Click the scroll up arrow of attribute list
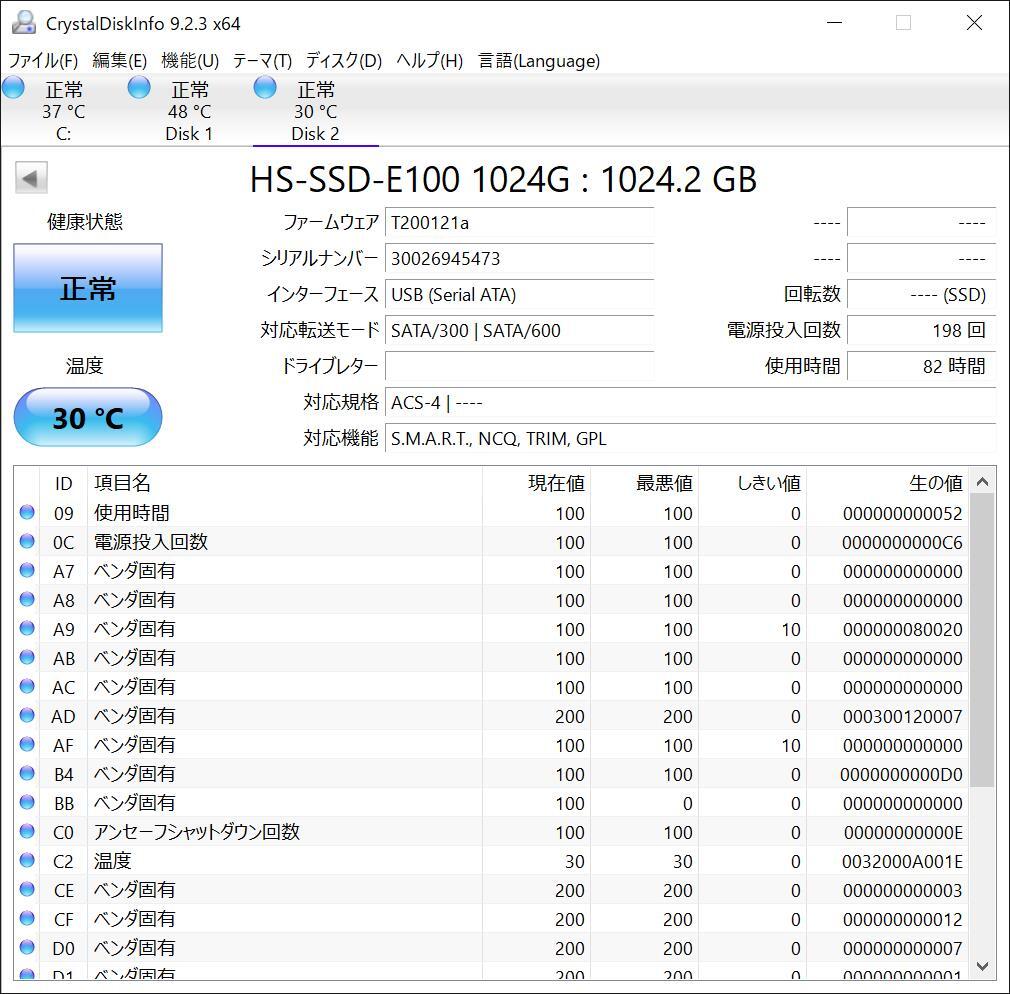 (x=982, y=482)
